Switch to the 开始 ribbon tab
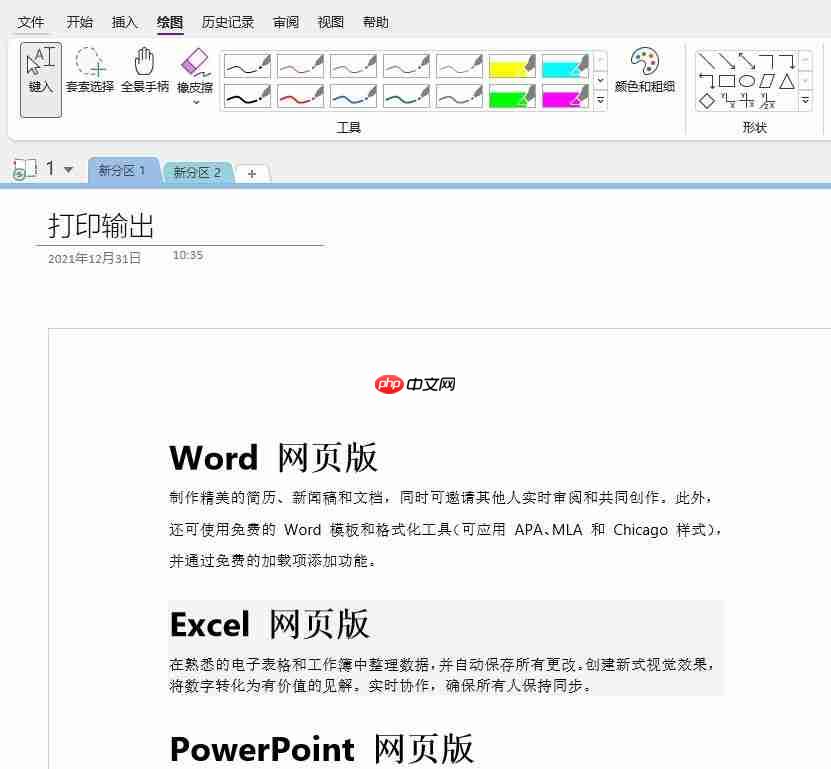The image size is (831, 769). (x=79, y=22)
